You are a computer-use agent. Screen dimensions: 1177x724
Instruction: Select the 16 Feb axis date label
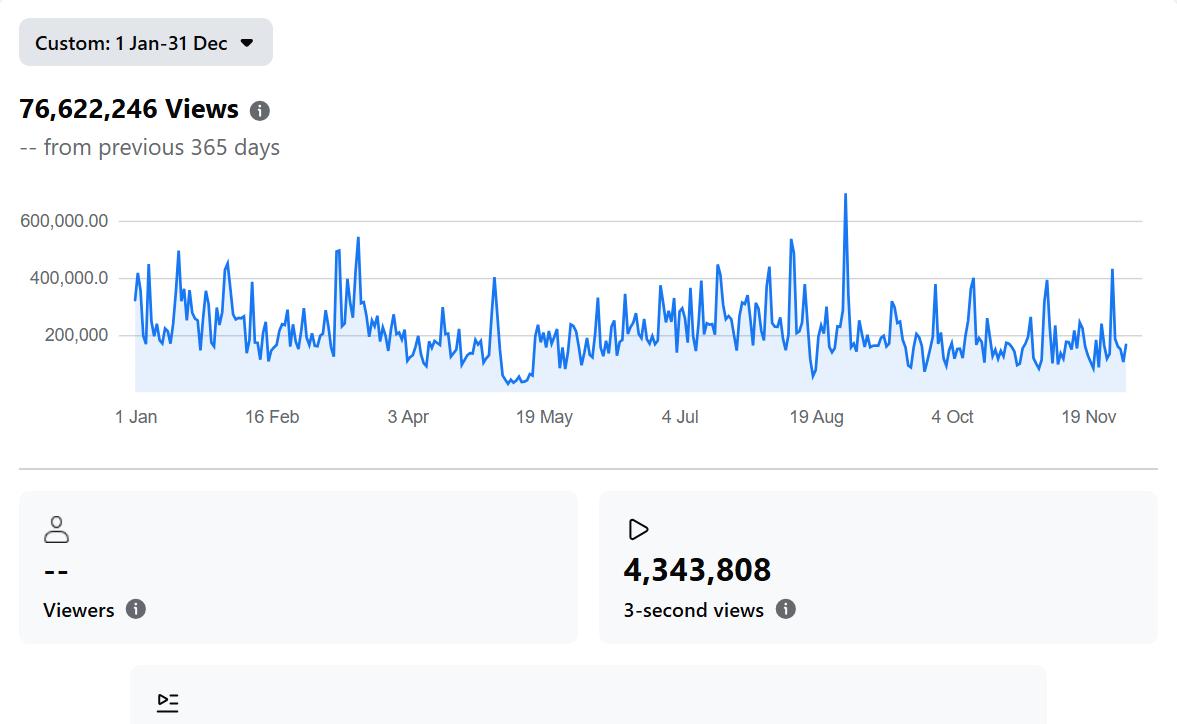point(272,417)
